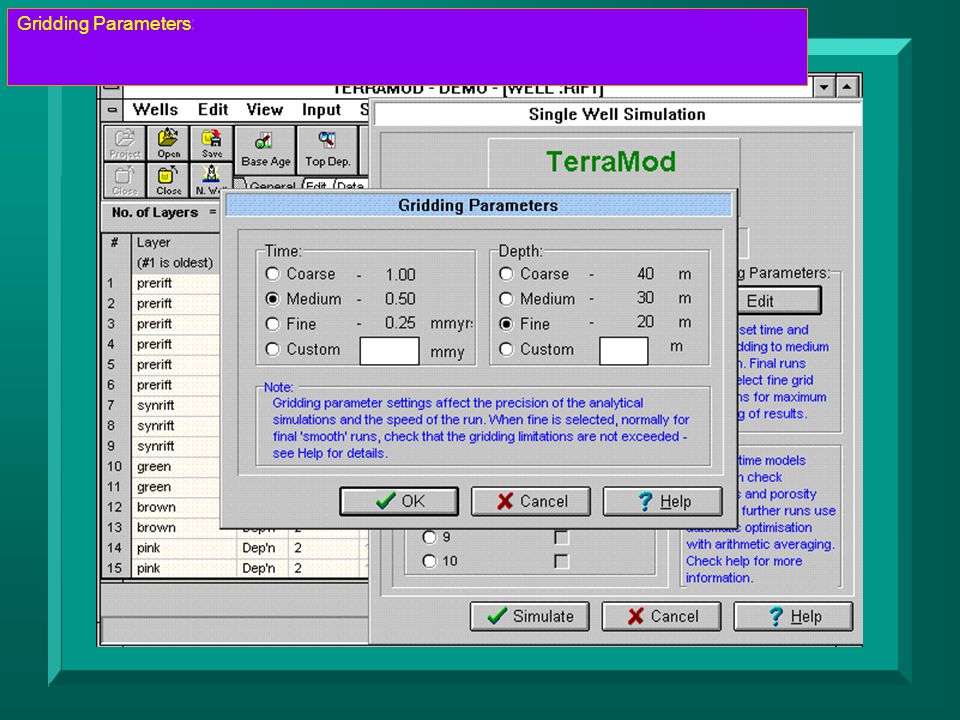
Task: Select Medium time gridding
Action: tap(272, 299)
